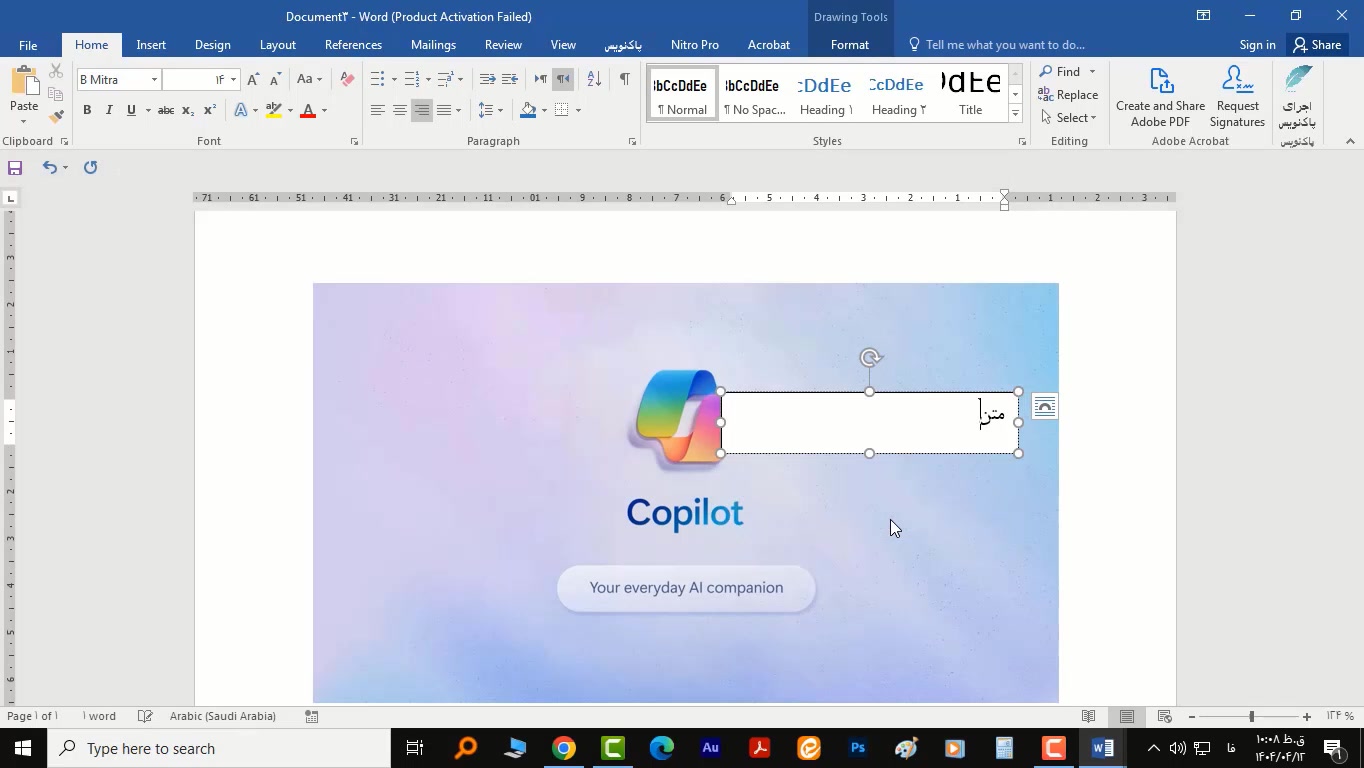Screen dimensions: 1364x768
Task: Decrease the paragraph indent
Action: click(487, 80)
